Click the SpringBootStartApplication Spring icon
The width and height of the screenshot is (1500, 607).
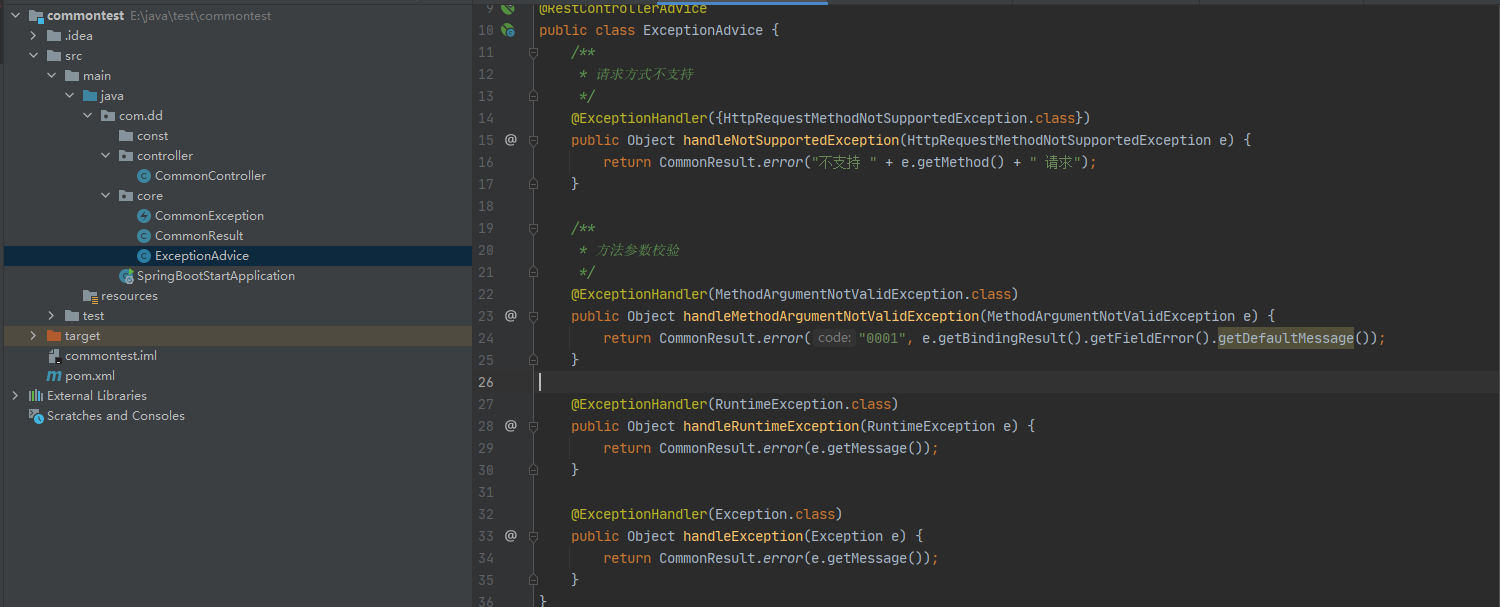point(126,276)
